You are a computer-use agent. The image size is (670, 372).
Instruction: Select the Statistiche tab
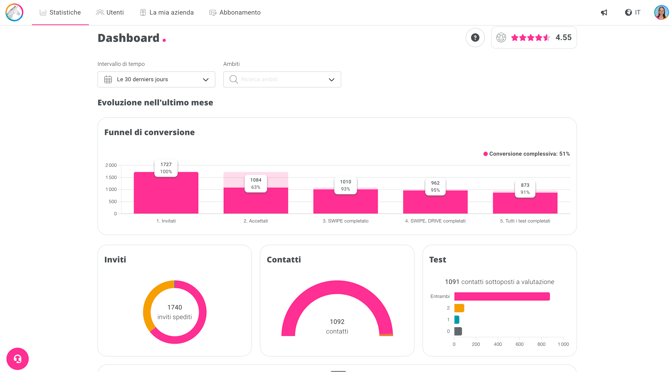pyautogui.click(x=60, y=12)
